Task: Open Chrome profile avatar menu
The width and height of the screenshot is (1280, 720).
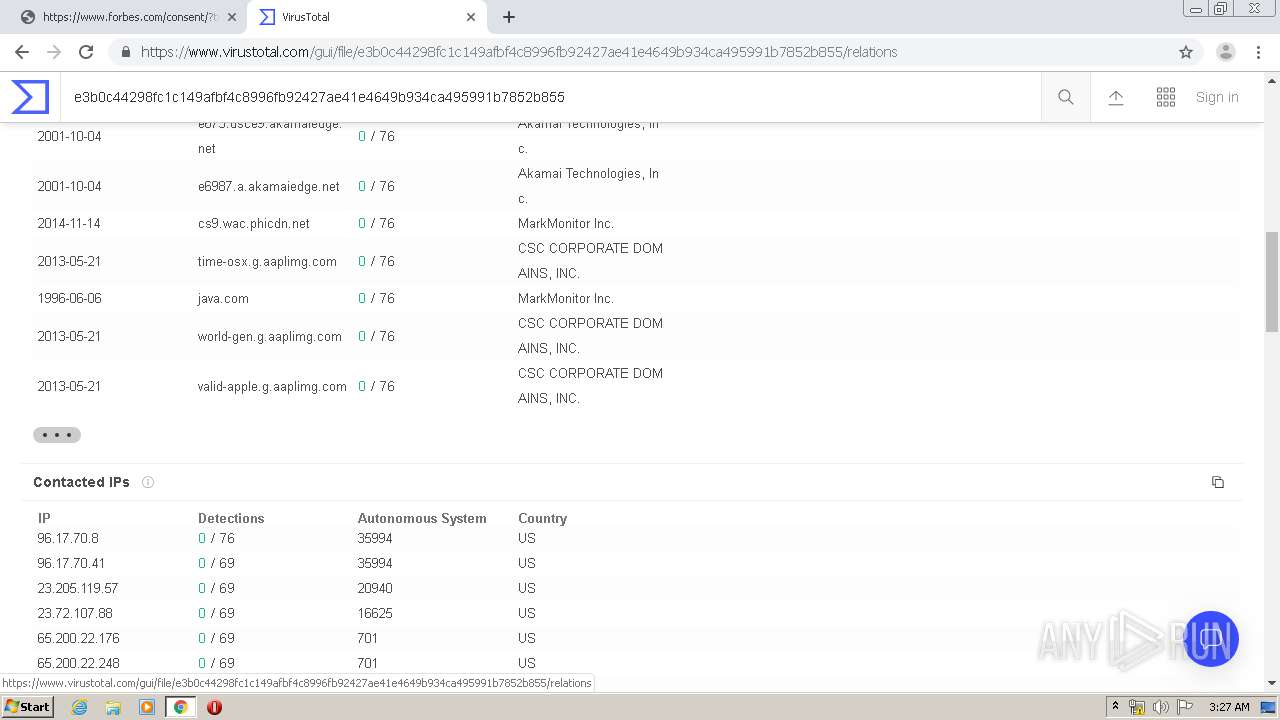Action: pyautogui.click(x=1226, y=52)
